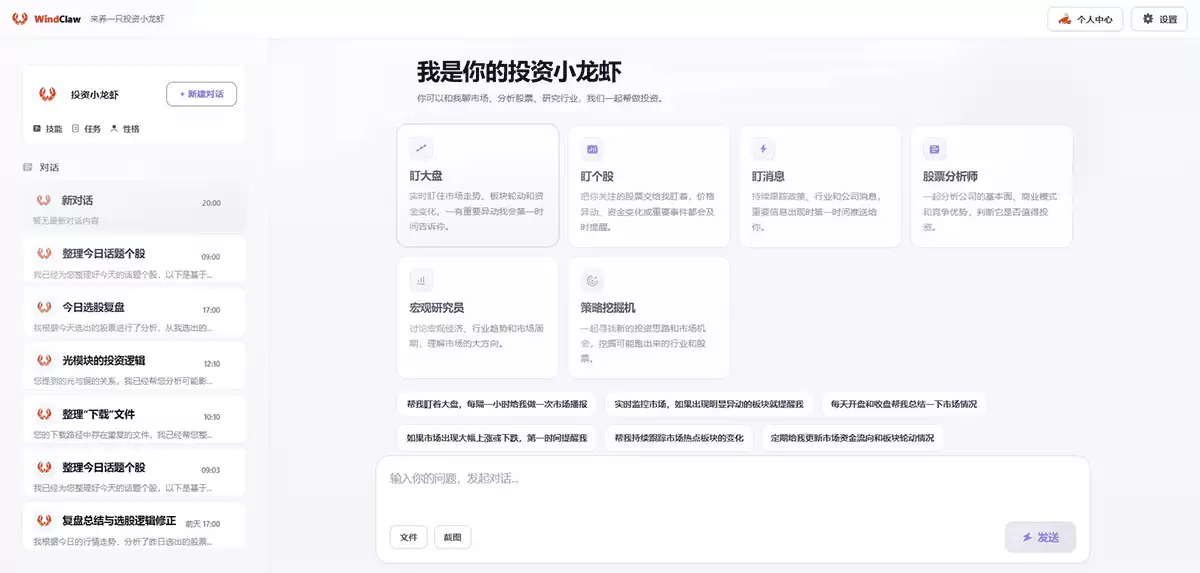Open 整理今日话题个股 chat from 09:03
1200x573 pixels.
[134, 475]
